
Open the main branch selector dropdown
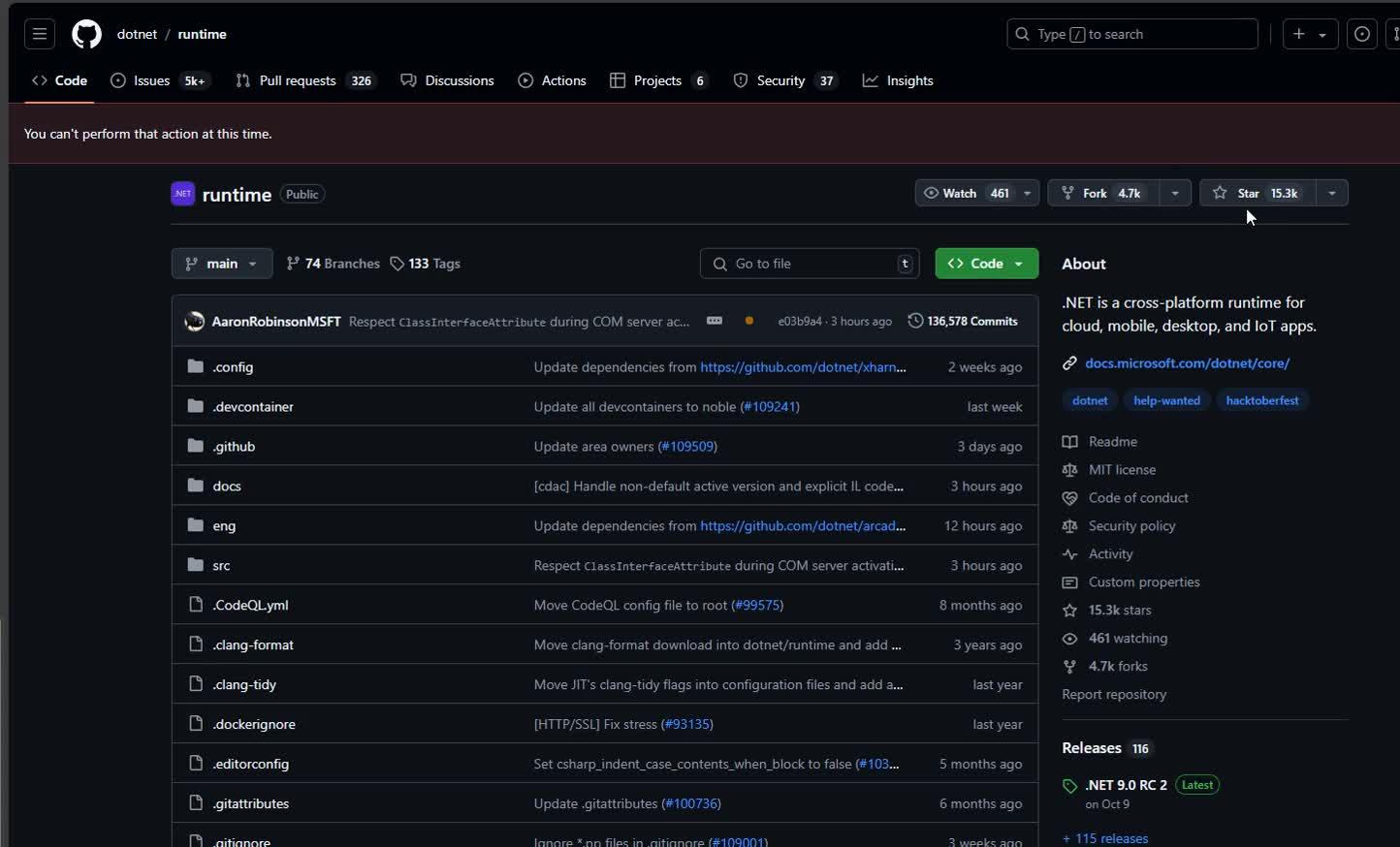point(222,264)
